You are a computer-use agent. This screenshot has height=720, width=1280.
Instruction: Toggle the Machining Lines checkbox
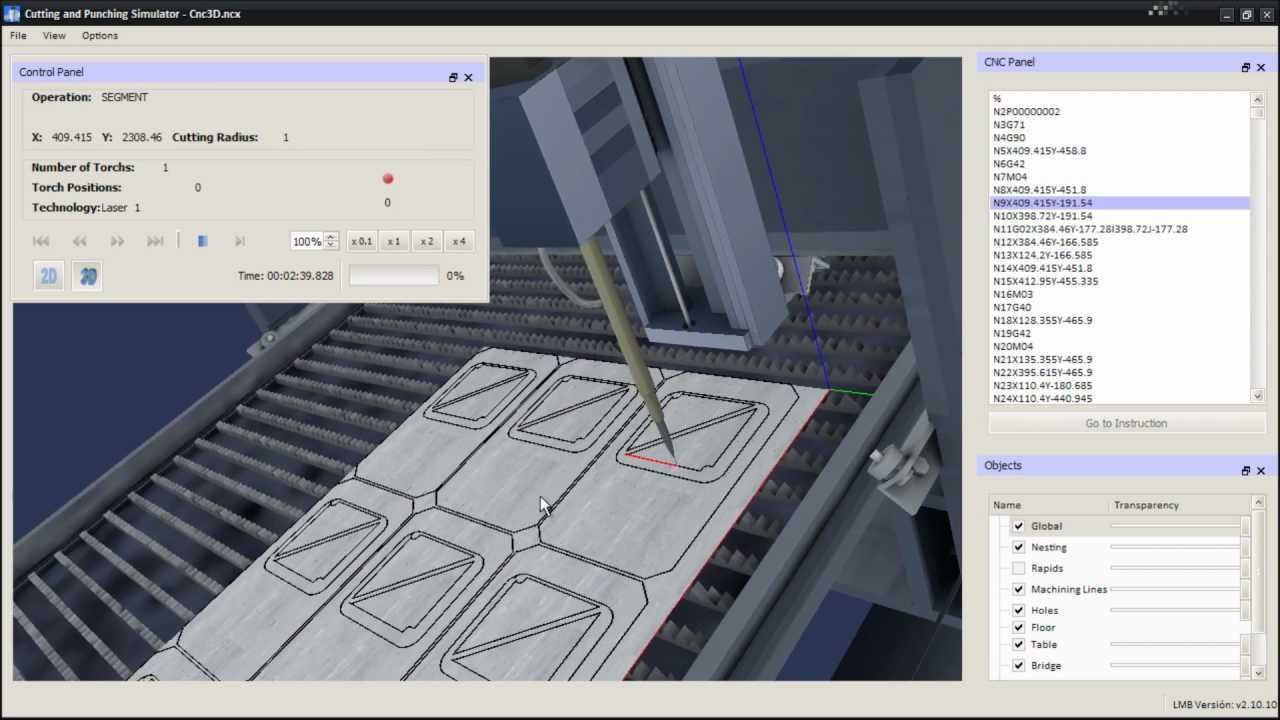point(1018,589)
